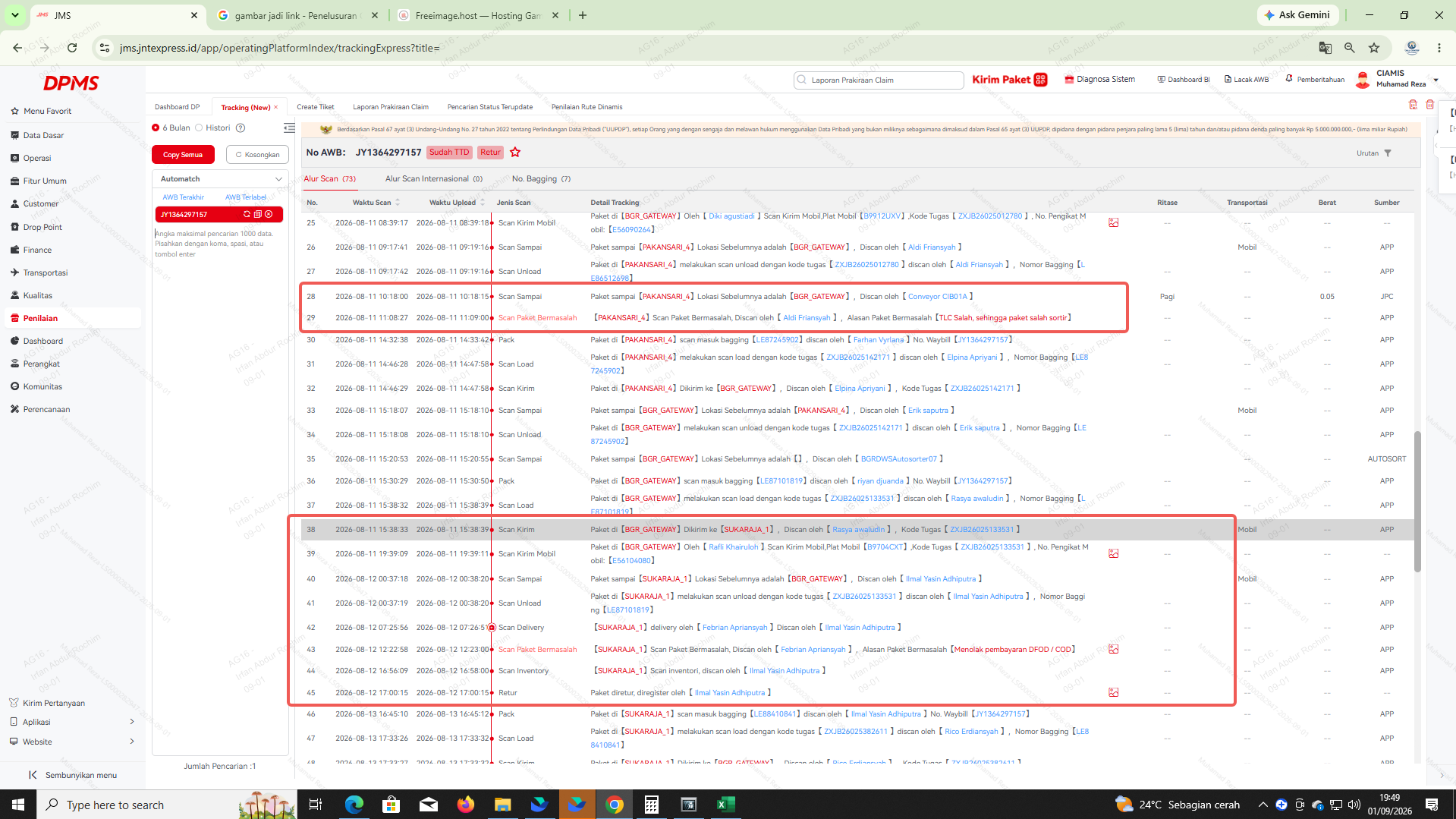Click copy icon on AWB JY1364297157 chip
This screenshot has height=819, width=1456.
[258, 215]
